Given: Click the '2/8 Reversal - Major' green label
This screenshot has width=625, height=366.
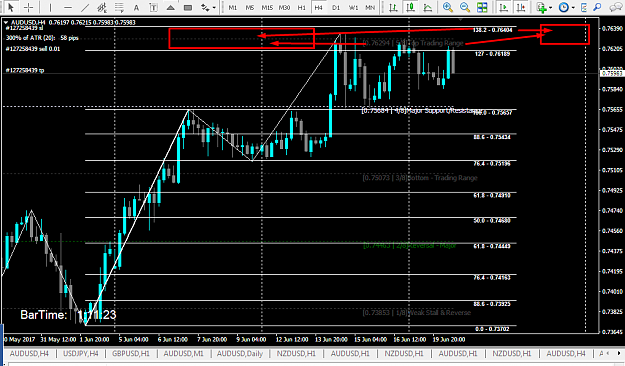Looking at the screenshot, I should 410,246.
